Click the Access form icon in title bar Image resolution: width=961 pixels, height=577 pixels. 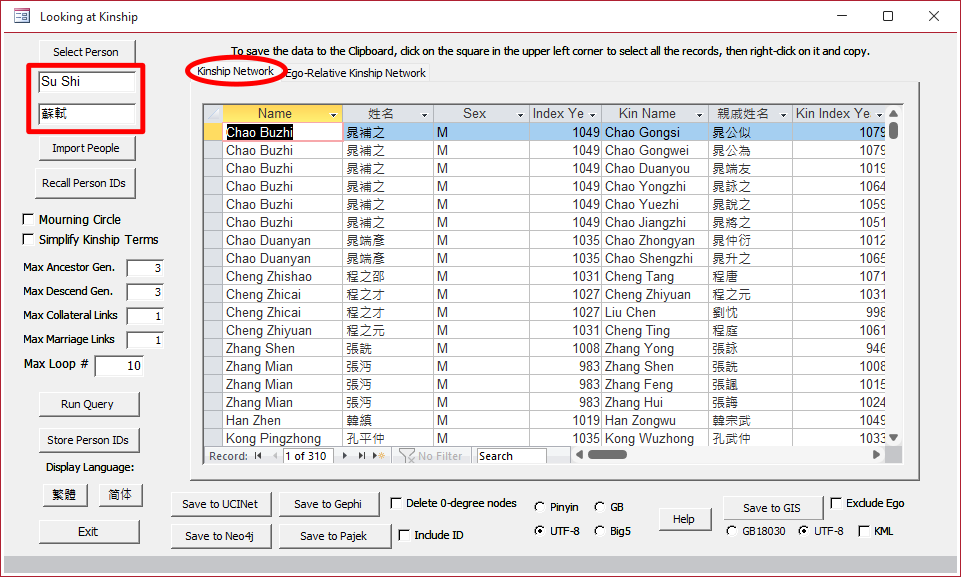click(x=21, y=16)
